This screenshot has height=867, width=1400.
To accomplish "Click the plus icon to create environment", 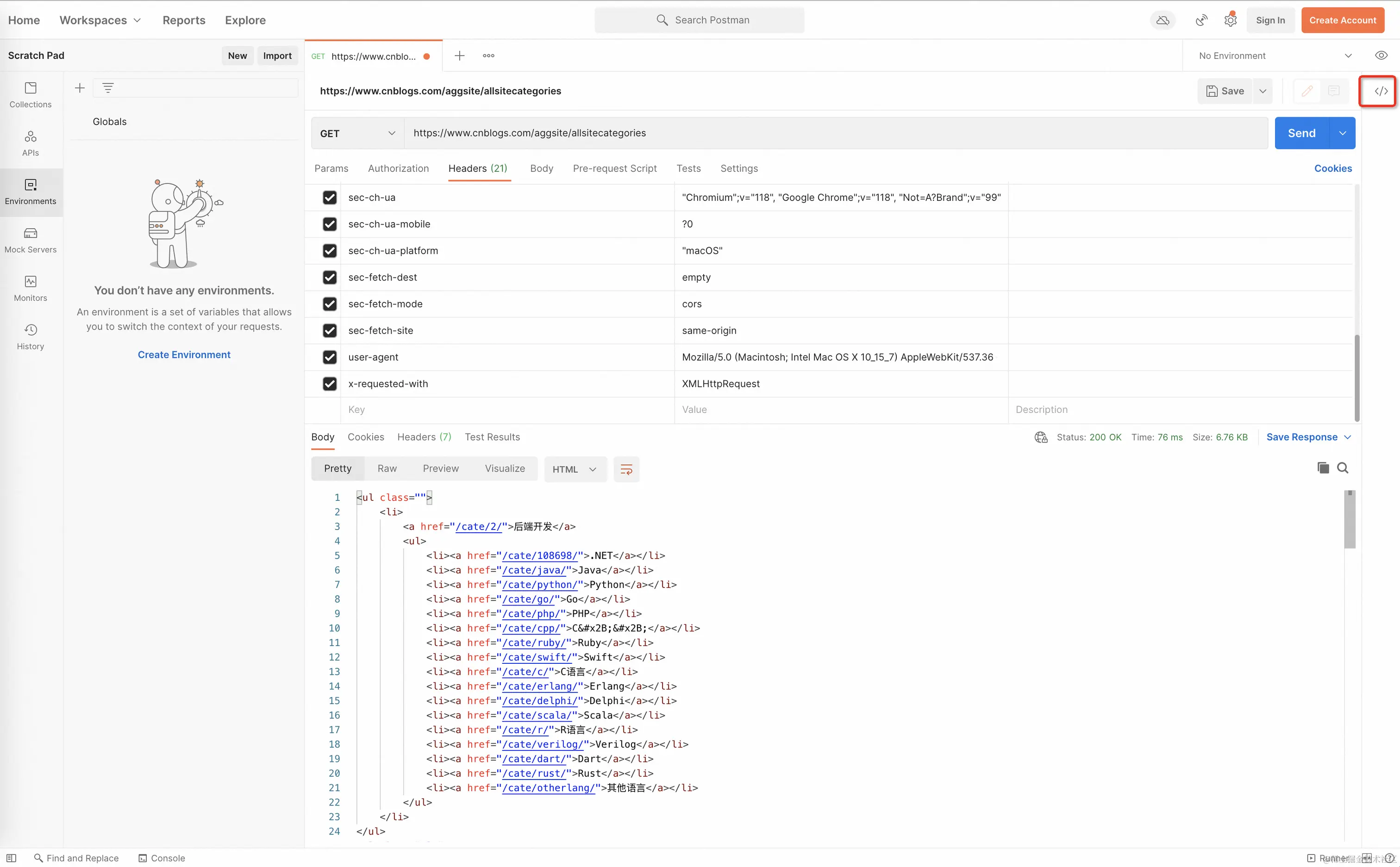I will pyautogui.click(x=80, y=88).
